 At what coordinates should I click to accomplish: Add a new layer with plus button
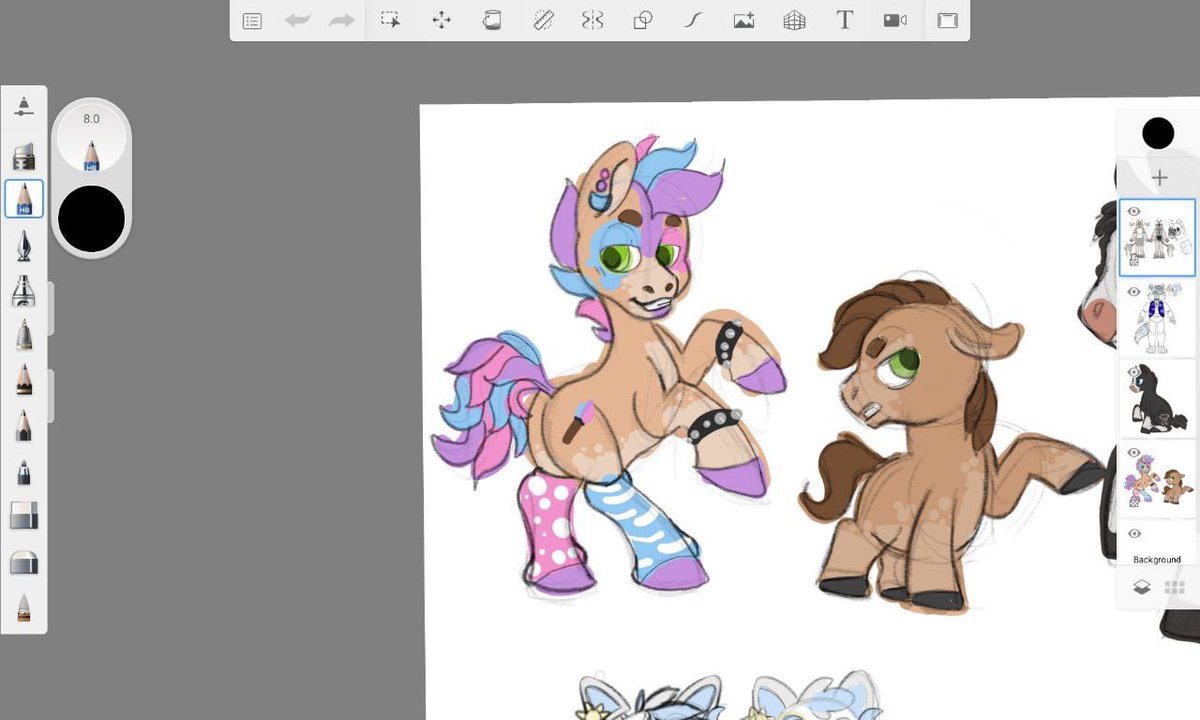(x=1160, y=178)
